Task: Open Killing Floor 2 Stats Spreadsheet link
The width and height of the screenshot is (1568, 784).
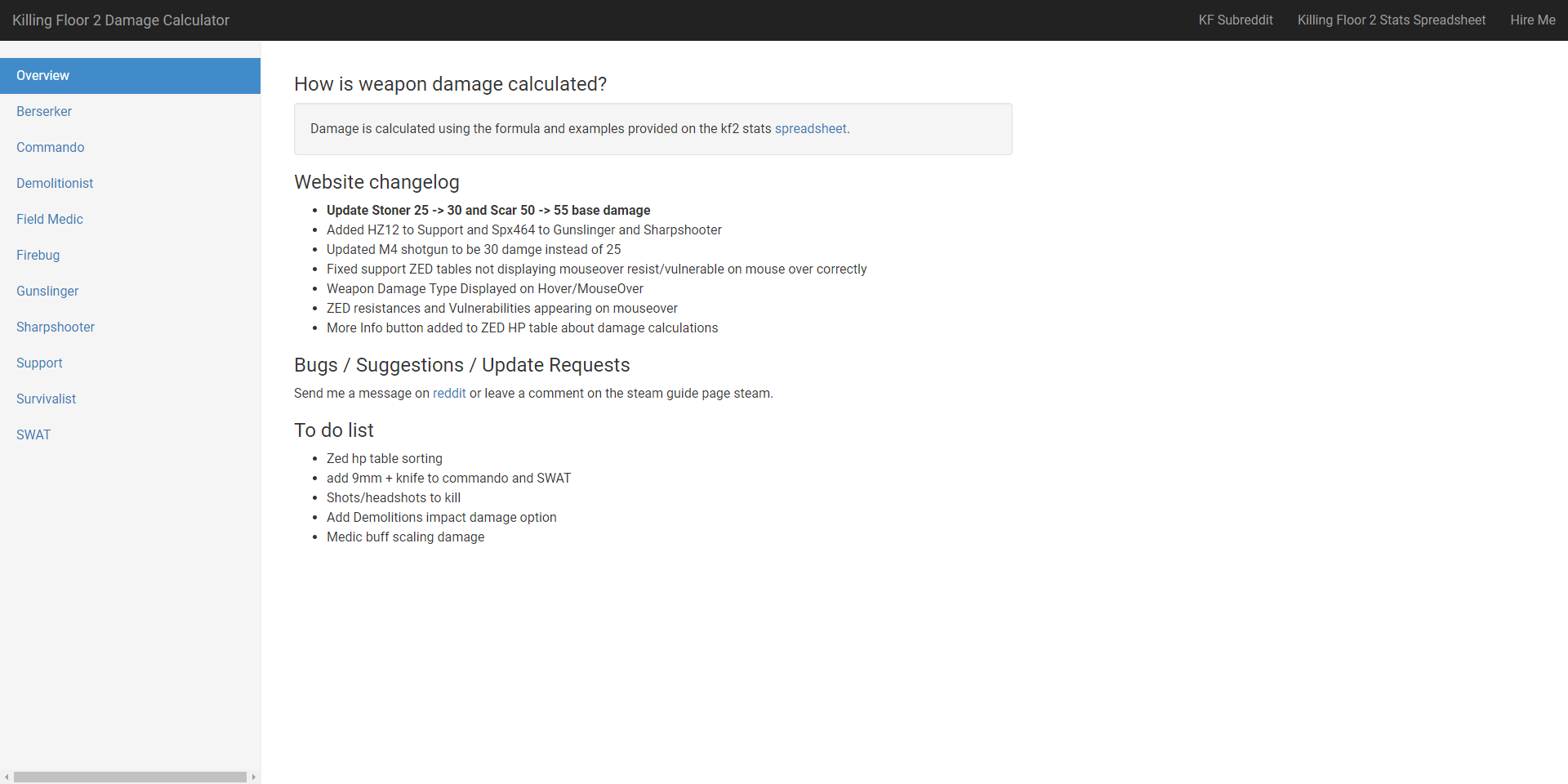Action: point(1392,20)
